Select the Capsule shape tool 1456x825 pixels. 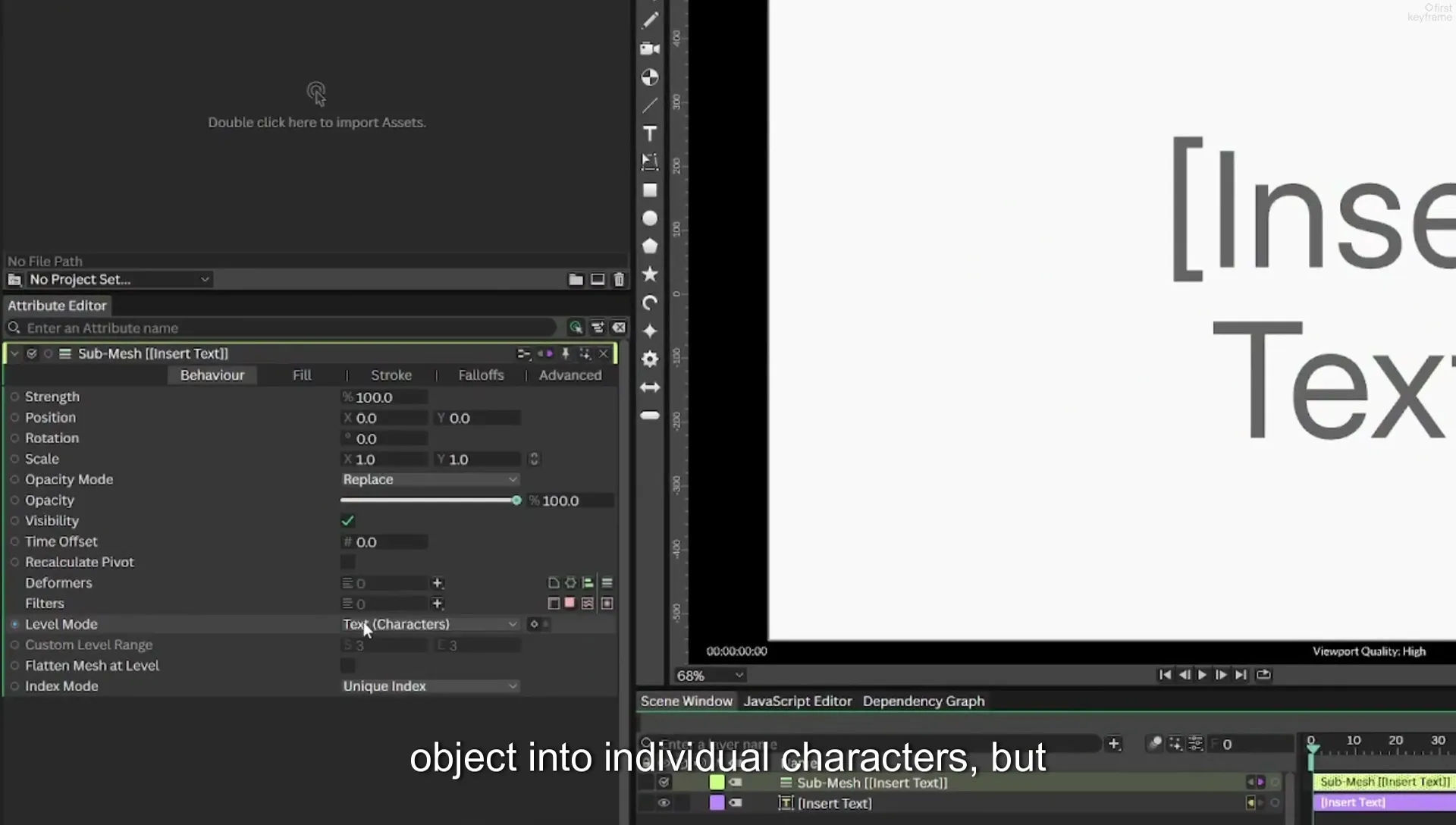click(x=650, y=416)
